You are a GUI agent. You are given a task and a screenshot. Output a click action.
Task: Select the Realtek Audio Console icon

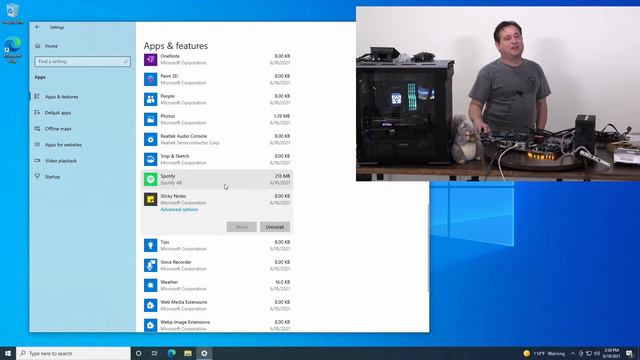click(150, 139)
